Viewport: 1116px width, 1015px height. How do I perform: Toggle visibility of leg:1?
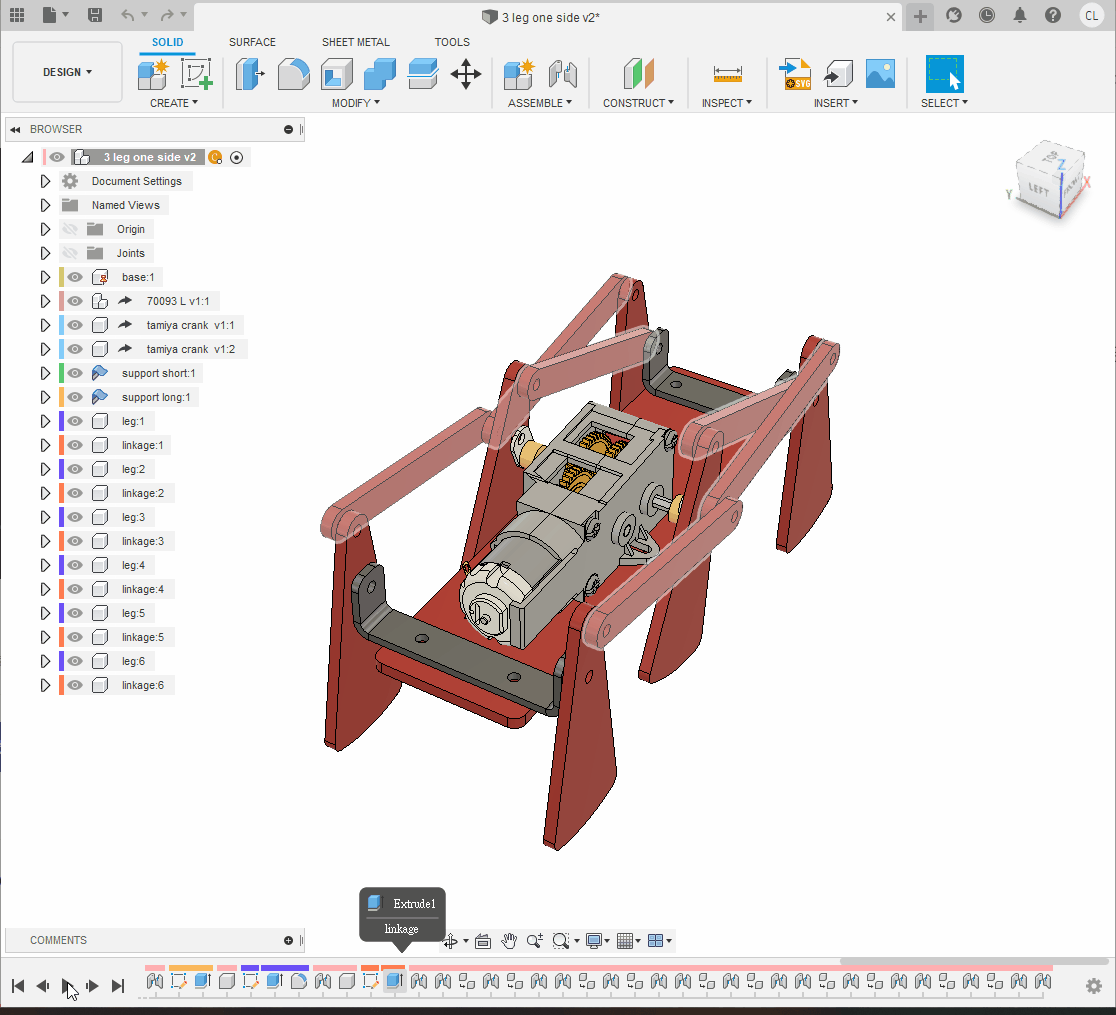pyautogui.click(x=75, y=421)
